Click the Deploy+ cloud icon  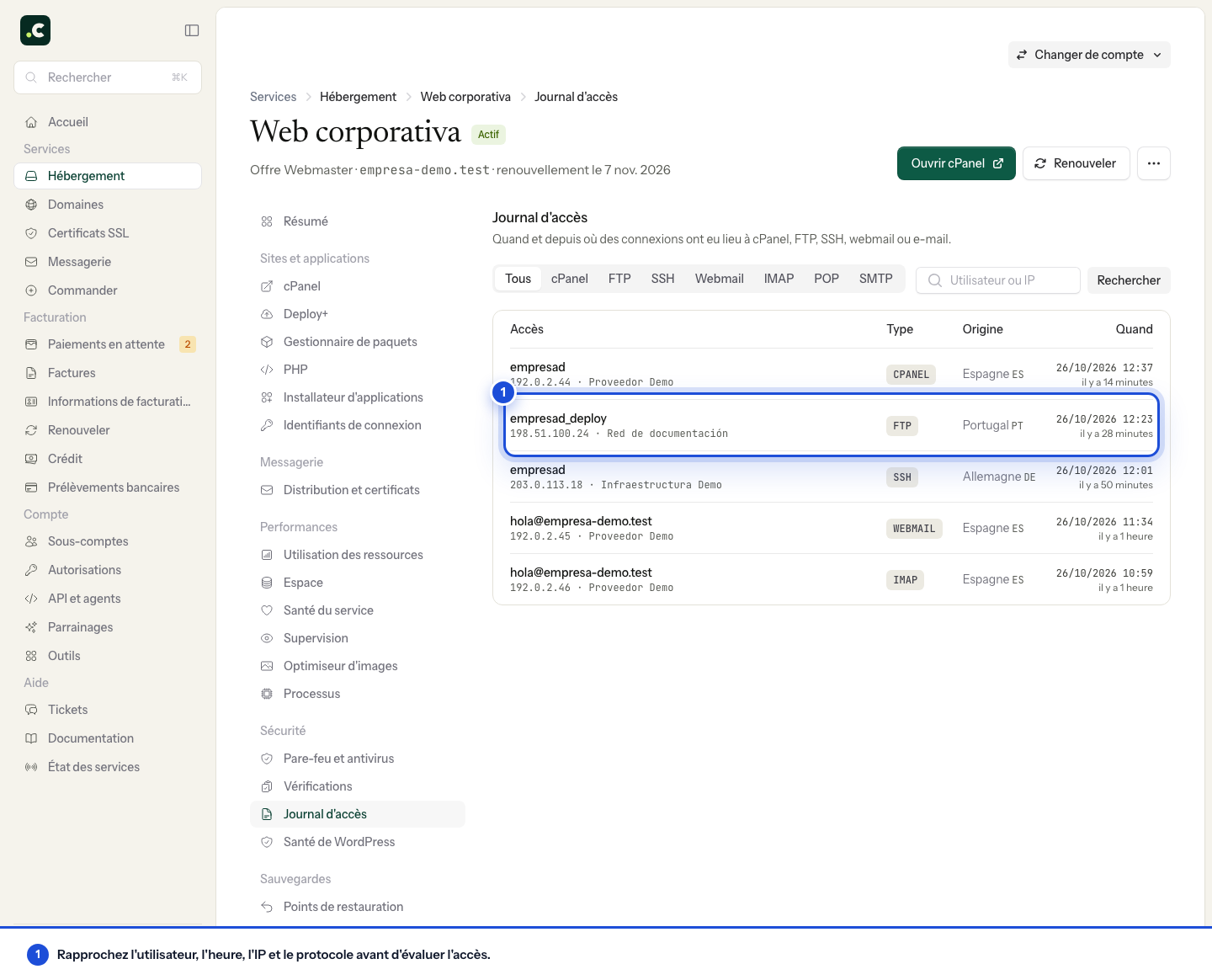pos(267,314)
